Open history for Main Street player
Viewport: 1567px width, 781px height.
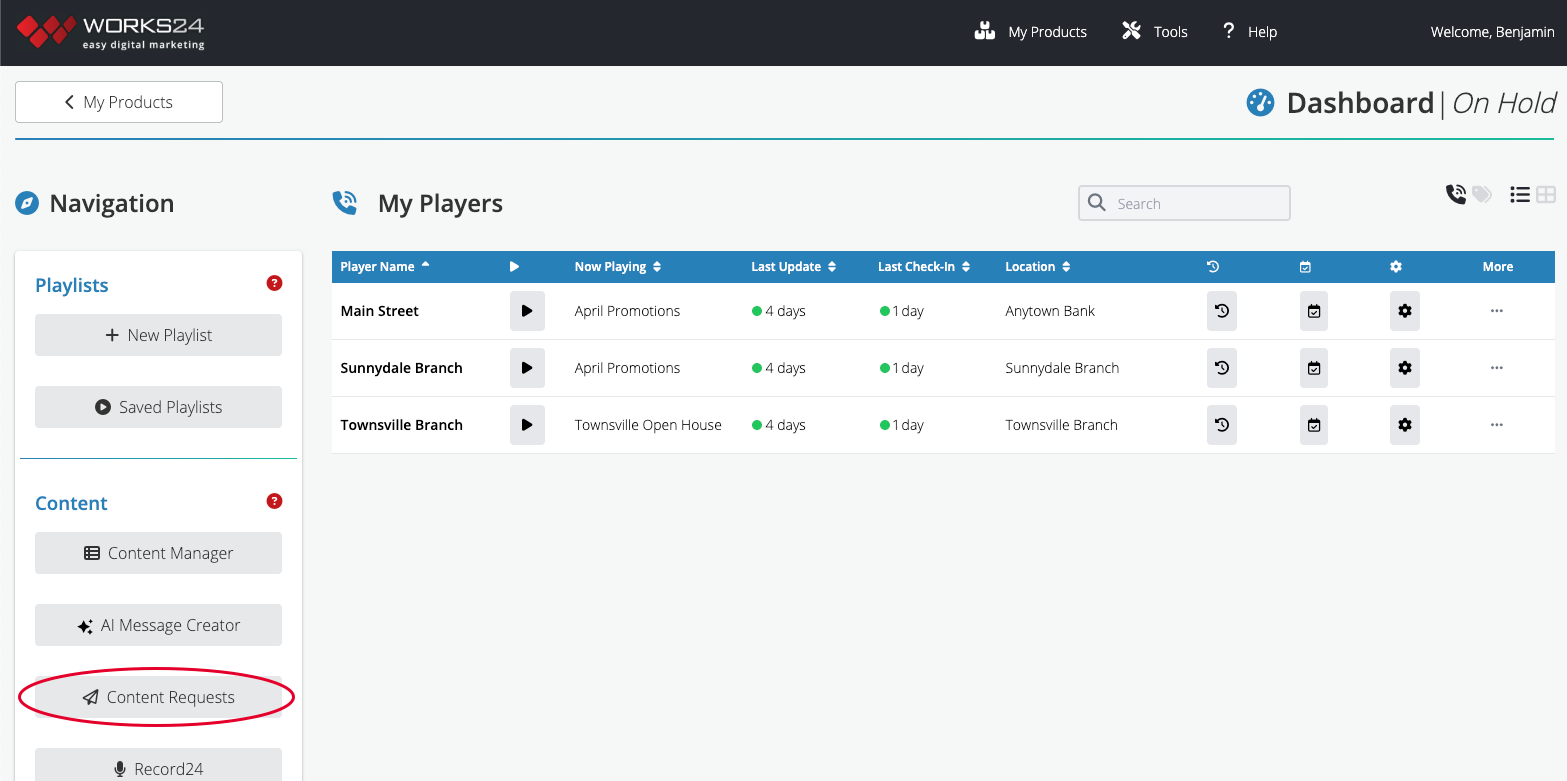point(1222,311)
